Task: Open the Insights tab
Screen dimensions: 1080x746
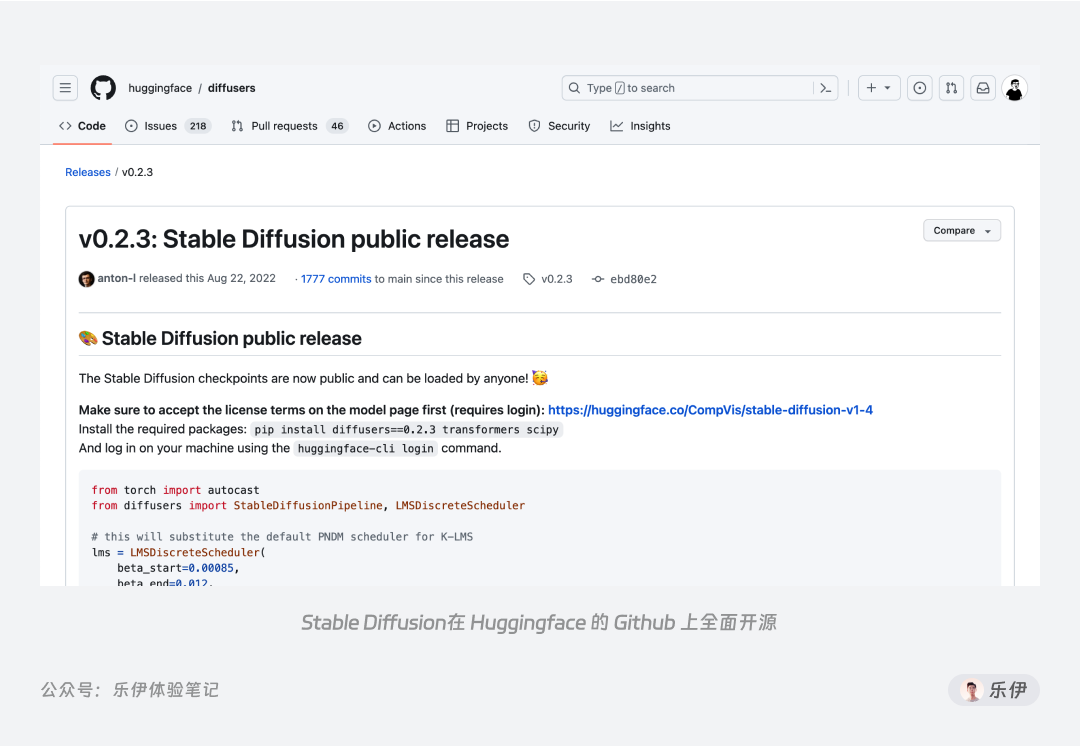Action: (x=640, y=125)
